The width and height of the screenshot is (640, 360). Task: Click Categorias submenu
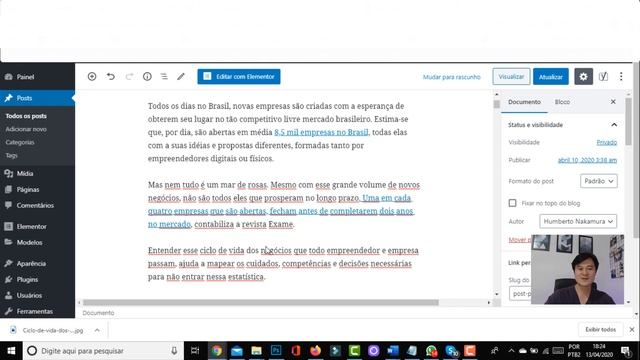tap(20, 142)
